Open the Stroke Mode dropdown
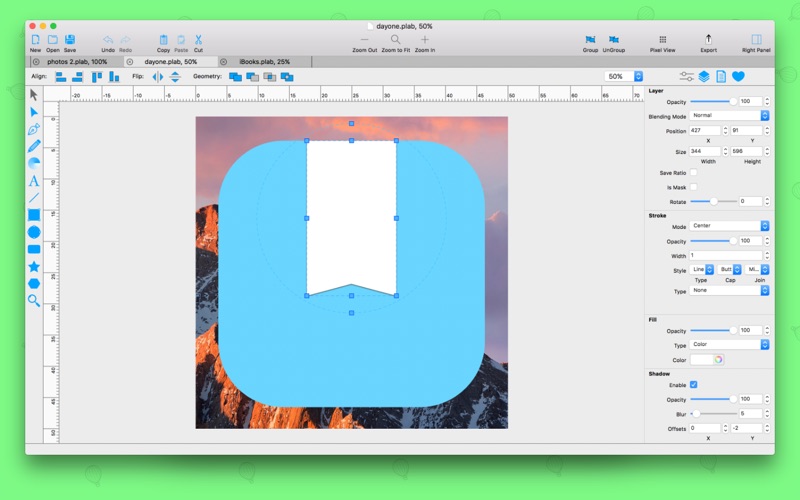Screen dimensions: 800x500 click(730, 226)
